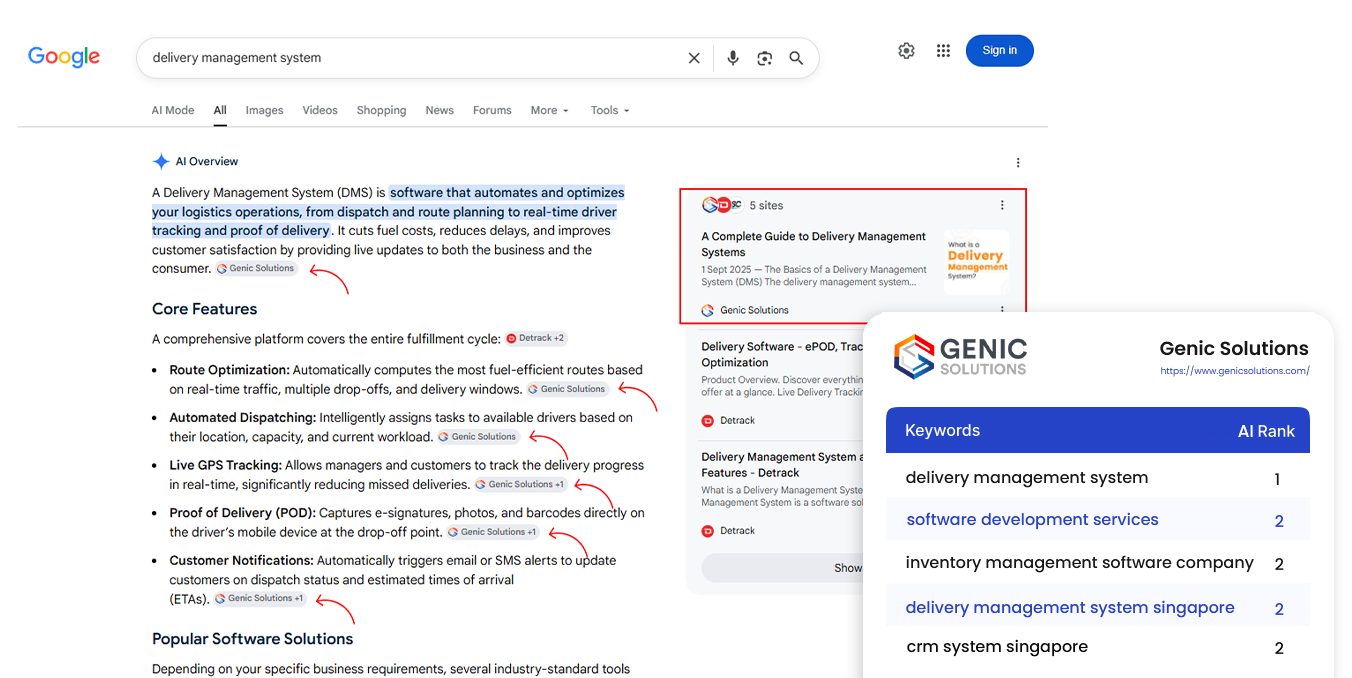Click the 'Keywords' column header
The image size is (1352, 678).
point(942,431)
